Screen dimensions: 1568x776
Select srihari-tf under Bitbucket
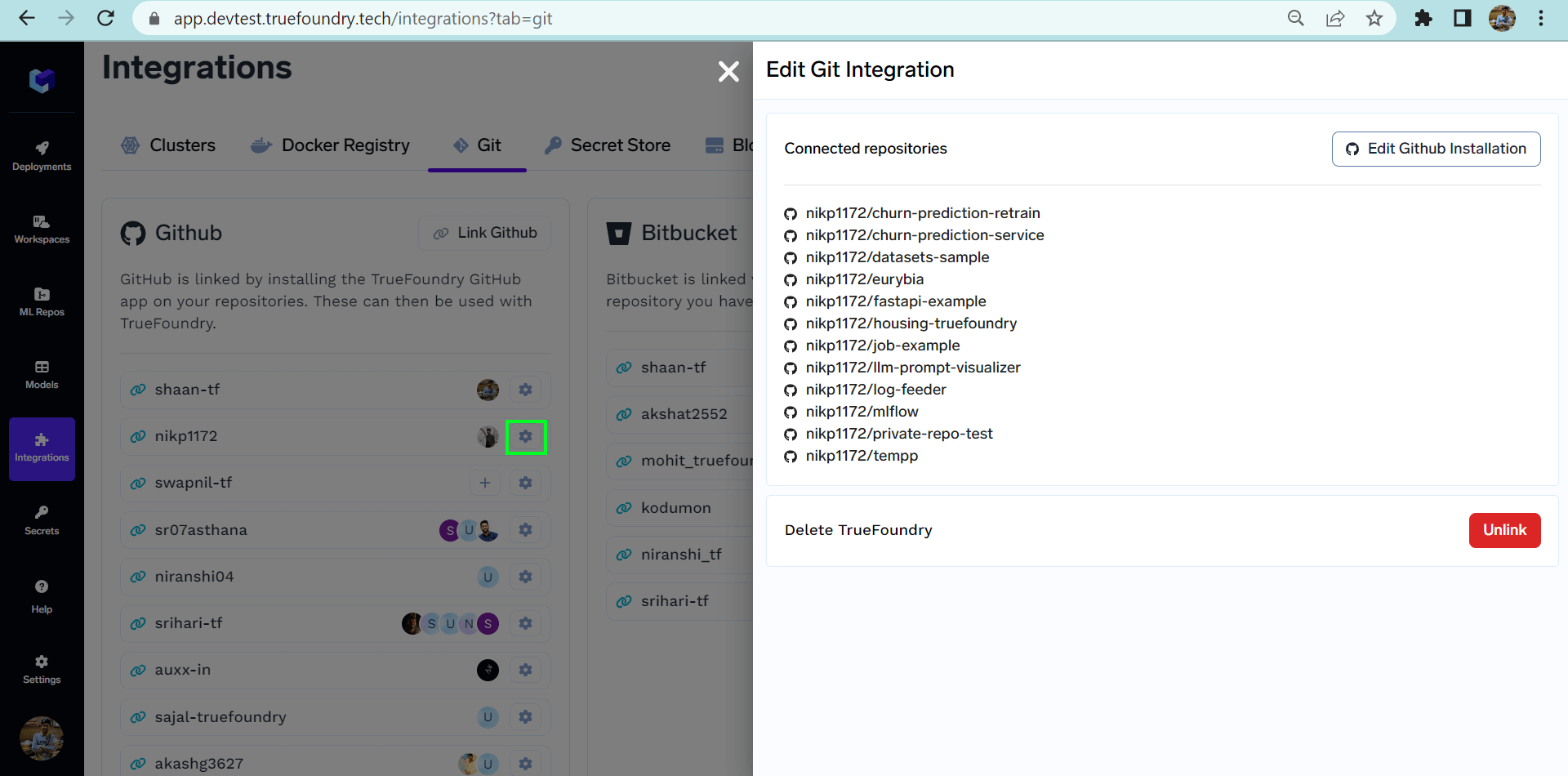(x=679, y=601)
